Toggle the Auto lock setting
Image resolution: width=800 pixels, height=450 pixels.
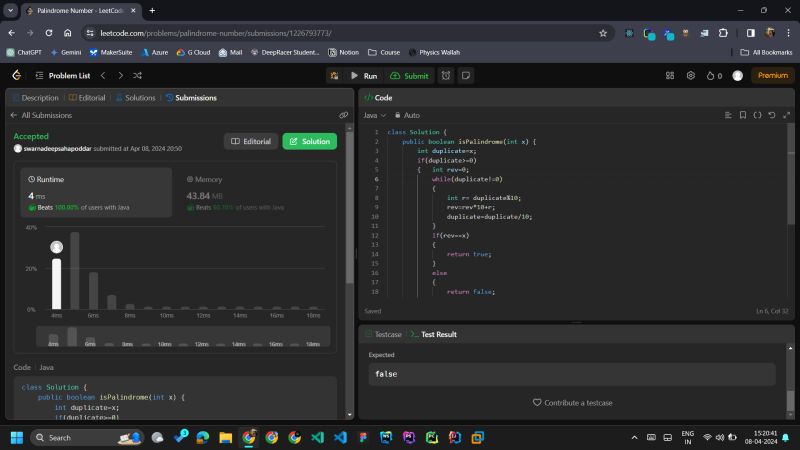408,115
